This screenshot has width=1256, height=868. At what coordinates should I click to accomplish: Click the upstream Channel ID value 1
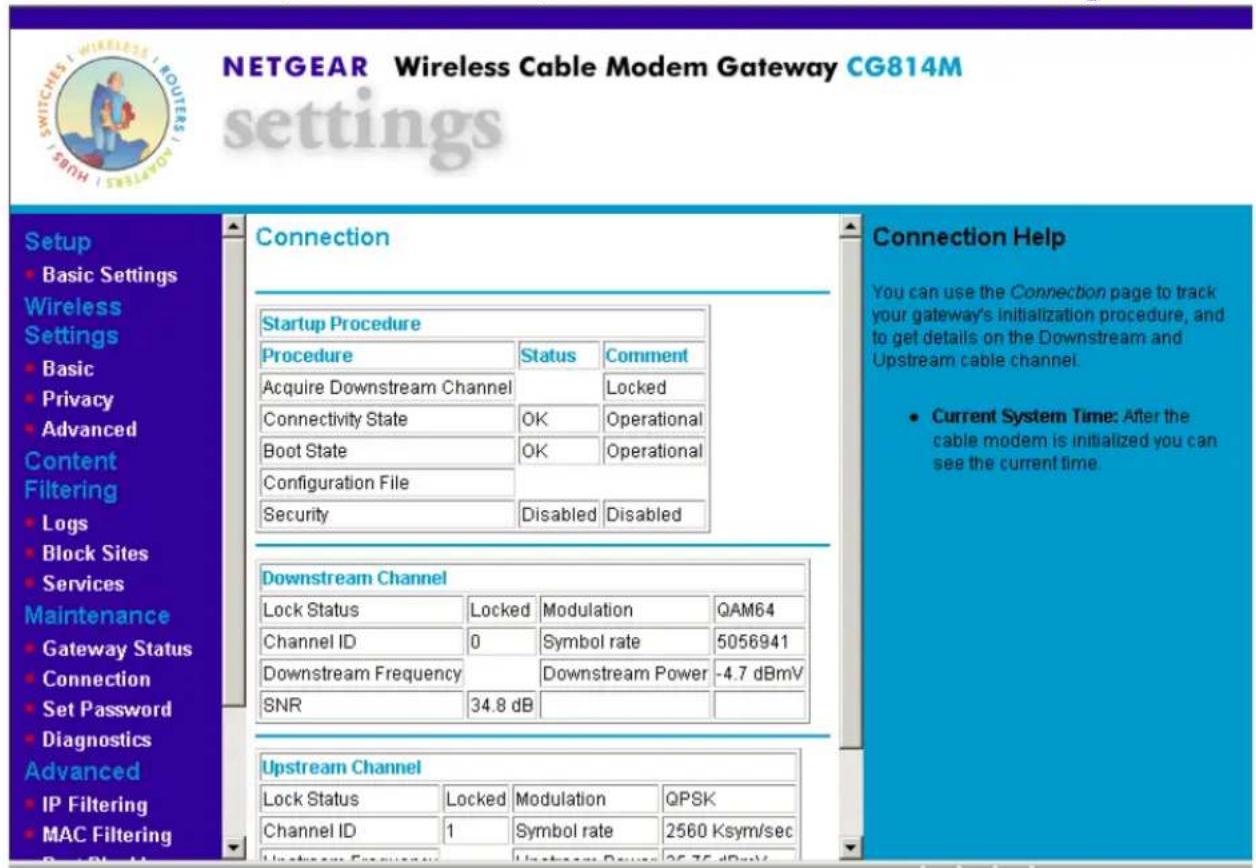[x=476, y=831]
